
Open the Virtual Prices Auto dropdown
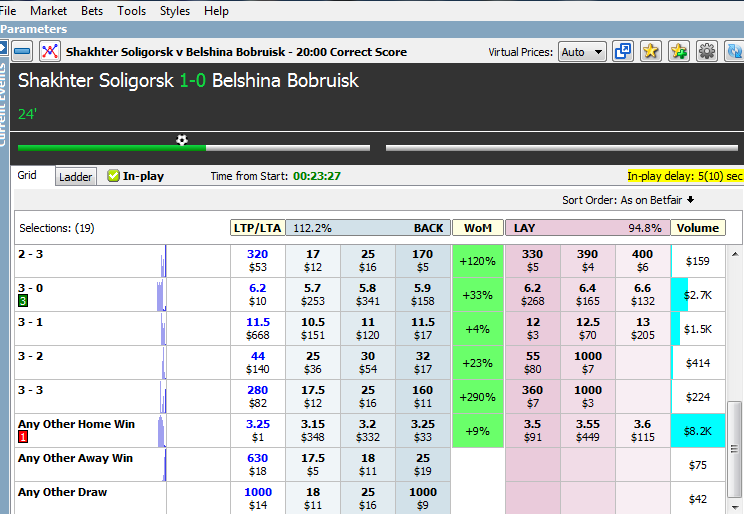click(583, 52)
